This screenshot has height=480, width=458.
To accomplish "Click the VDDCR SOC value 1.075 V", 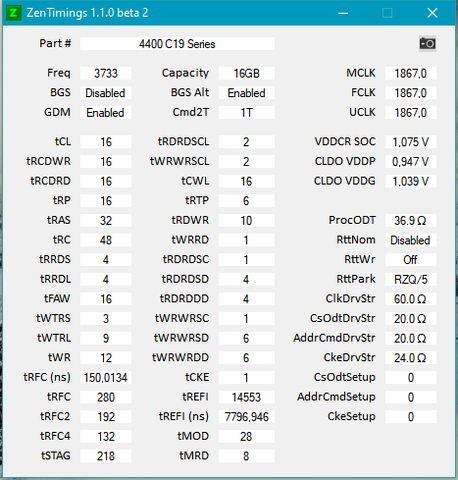I will tap(411, 142).
